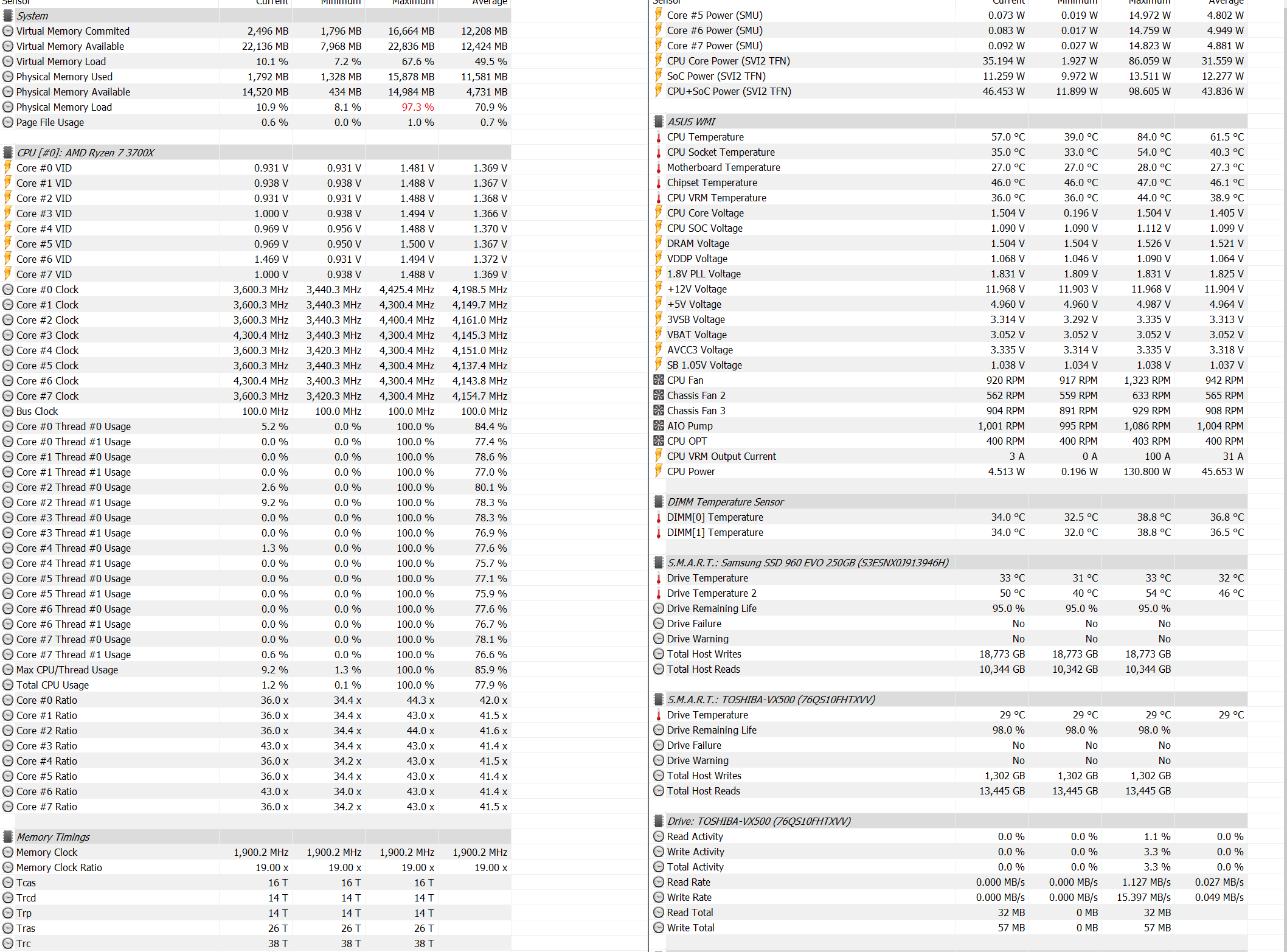Click the fan icon next to CPU Fan

click(x=658, y=380)
